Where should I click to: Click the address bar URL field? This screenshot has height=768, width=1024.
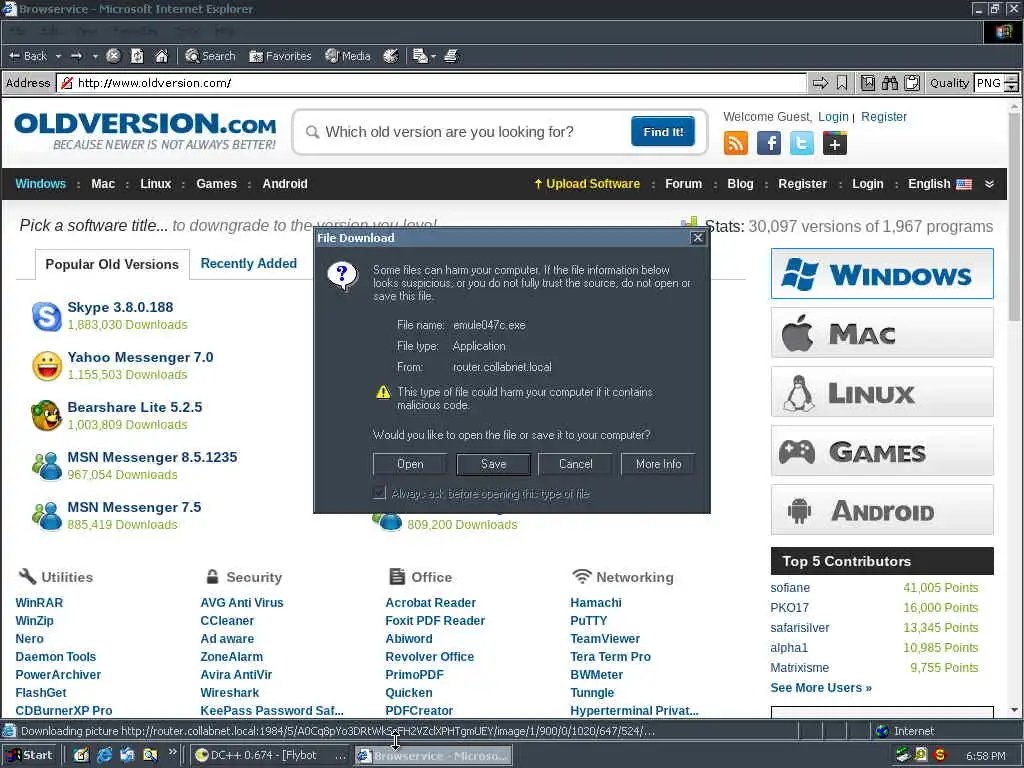pos(431,83)
